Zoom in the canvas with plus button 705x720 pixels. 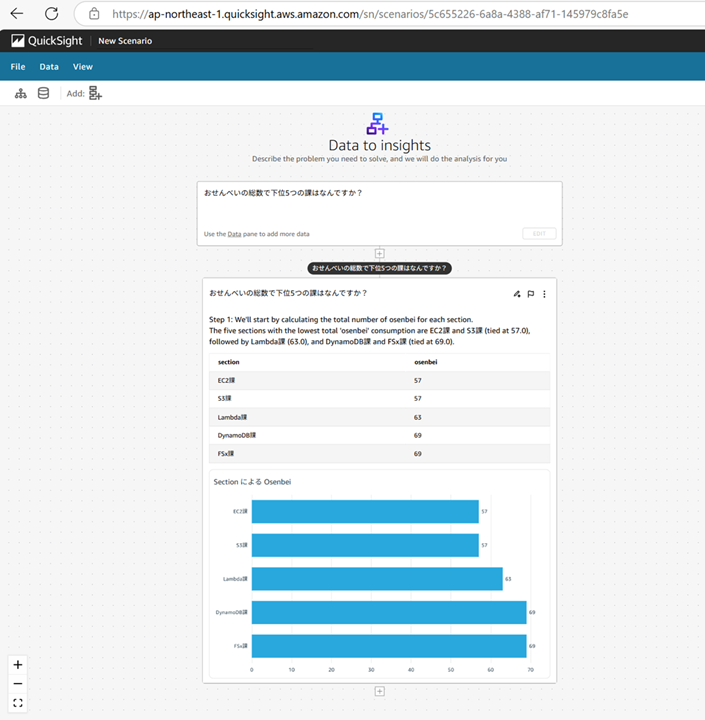(18, 665)
